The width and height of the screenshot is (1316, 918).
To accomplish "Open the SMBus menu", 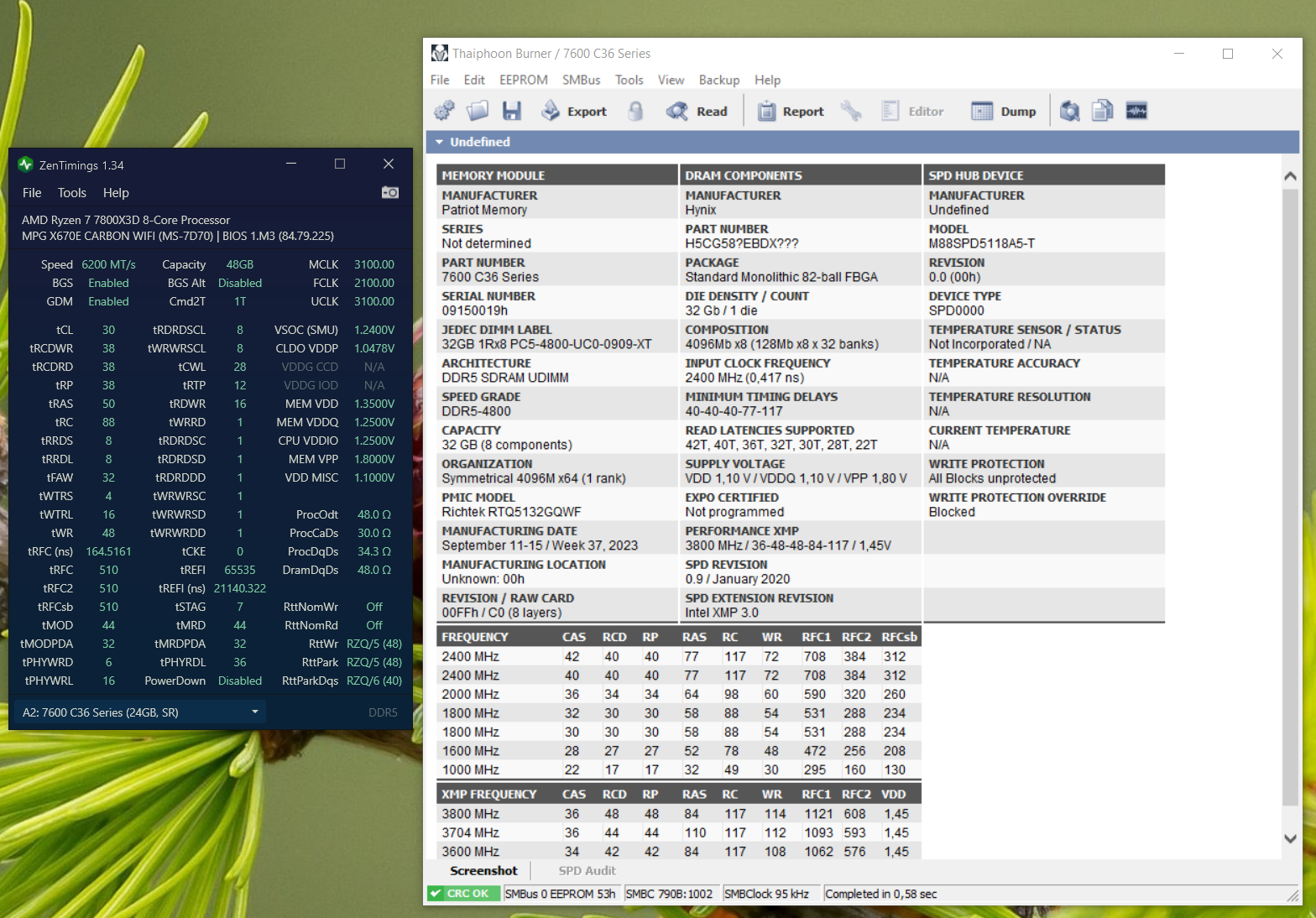I will 581,80.
